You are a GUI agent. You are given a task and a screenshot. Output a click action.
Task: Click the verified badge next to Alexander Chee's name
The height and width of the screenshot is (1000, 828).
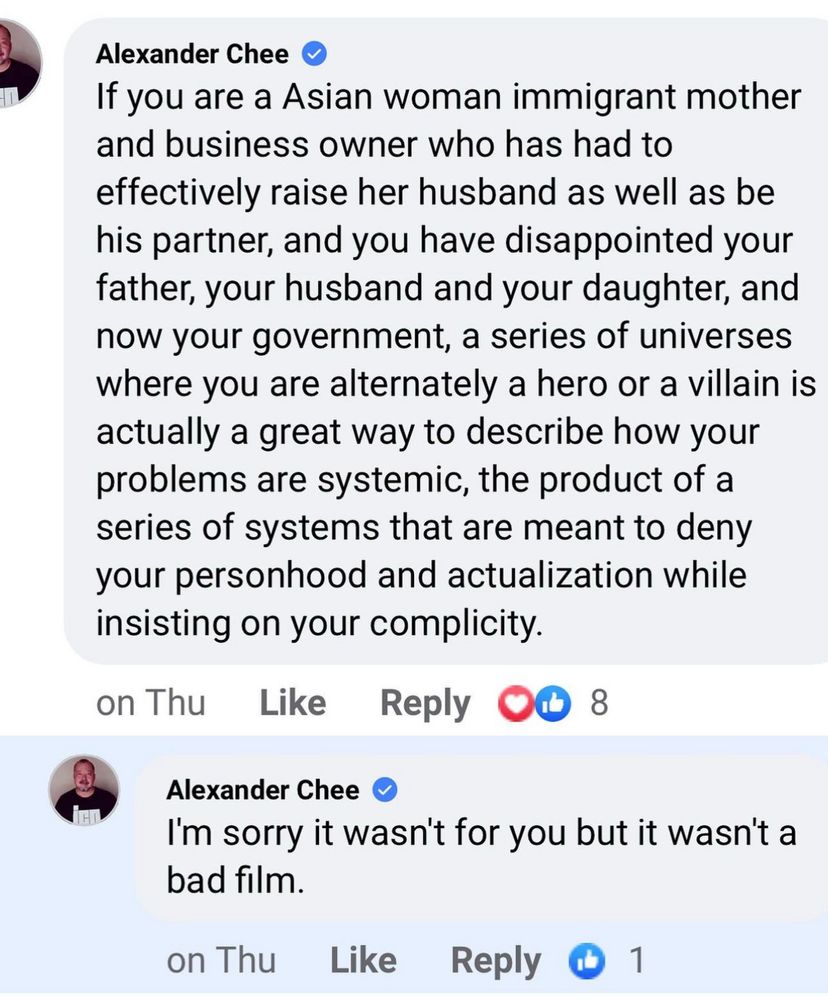pos(315,53)
